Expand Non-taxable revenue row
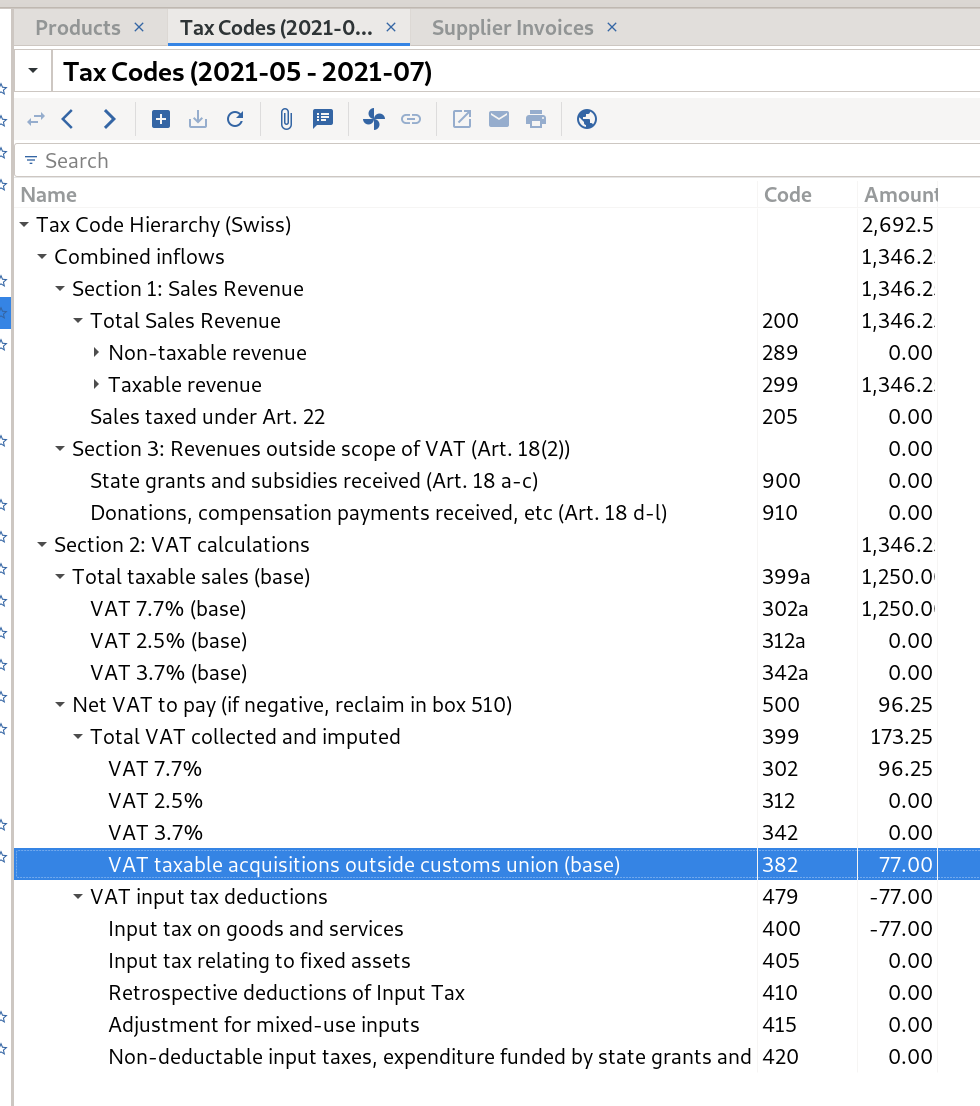 [96, 353]
